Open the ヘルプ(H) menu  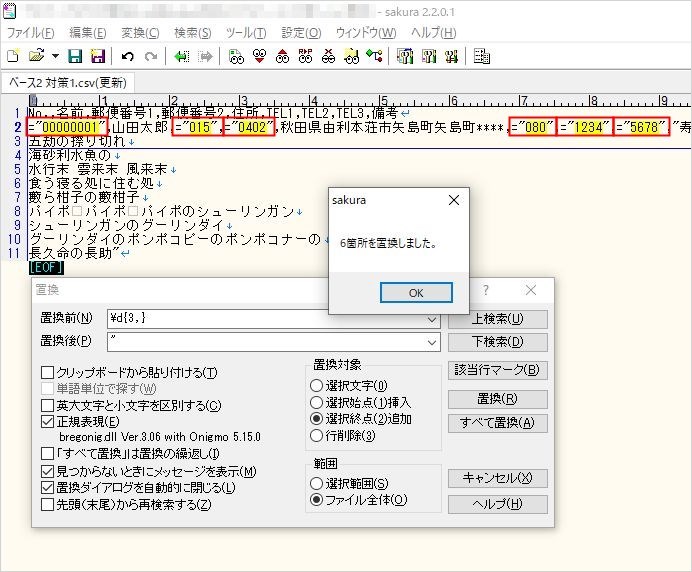click(433, 33)
